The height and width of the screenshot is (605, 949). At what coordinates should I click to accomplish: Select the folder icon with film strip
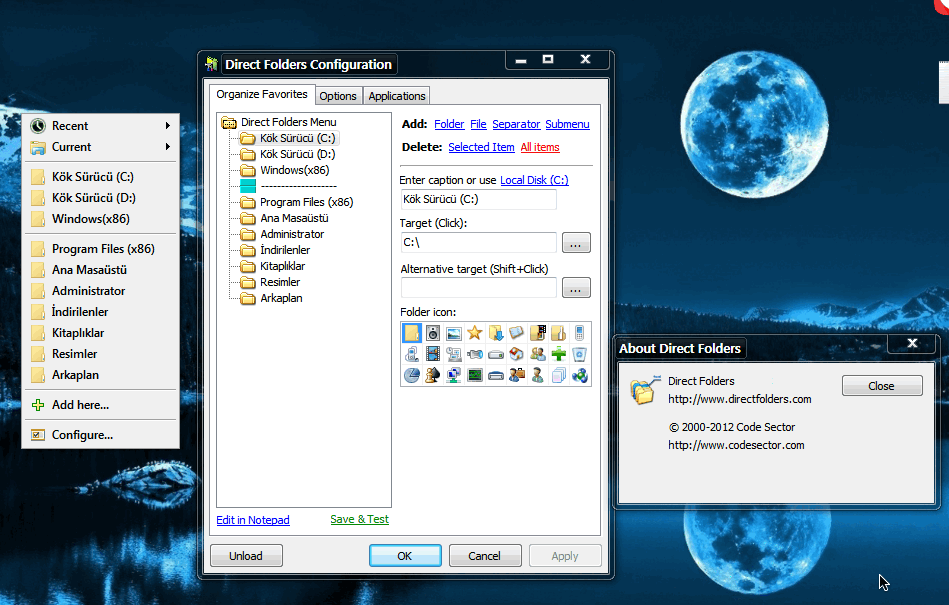[537, 333]
